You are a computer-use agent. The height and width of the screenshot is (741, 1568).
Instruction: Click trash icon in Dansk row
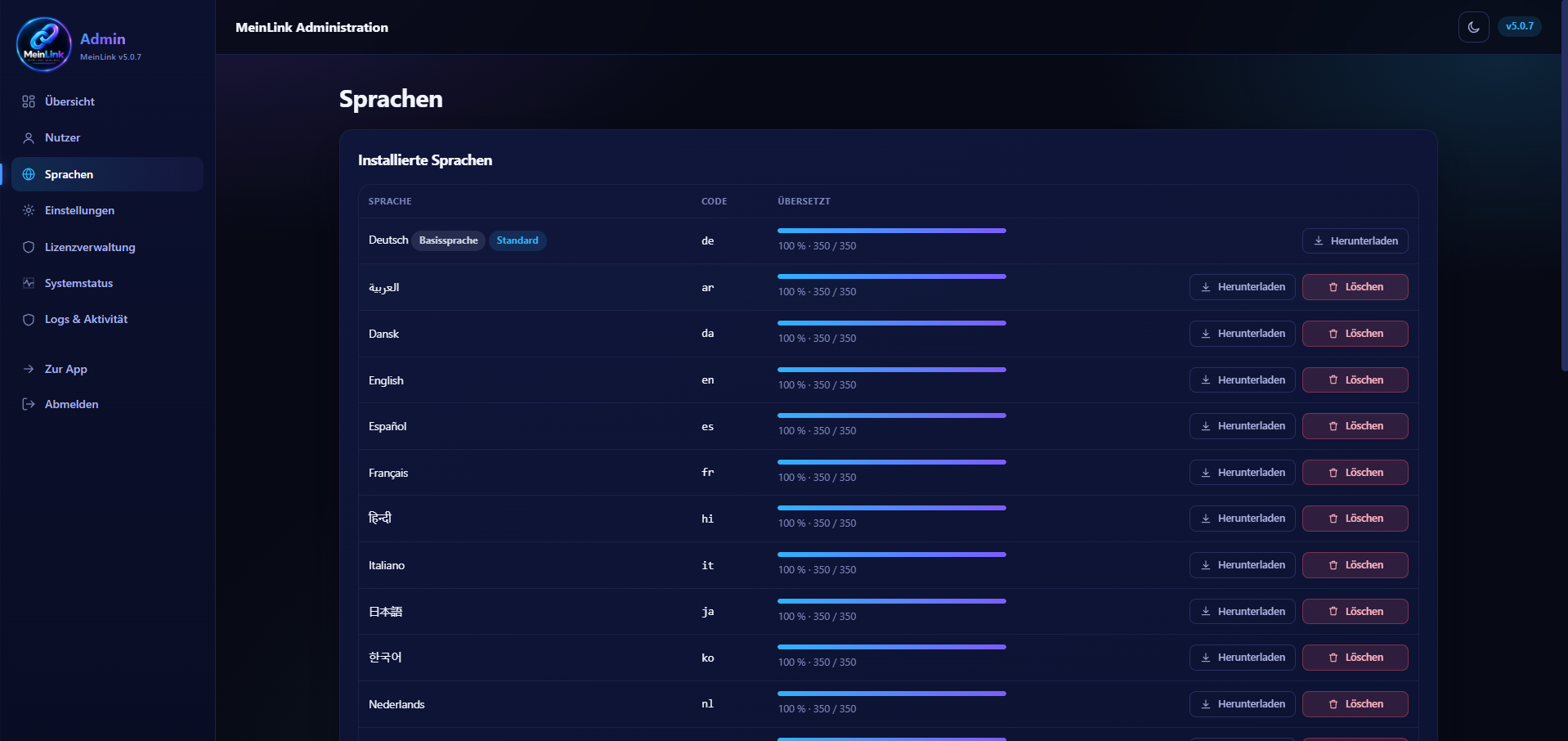coord(1333,334)
